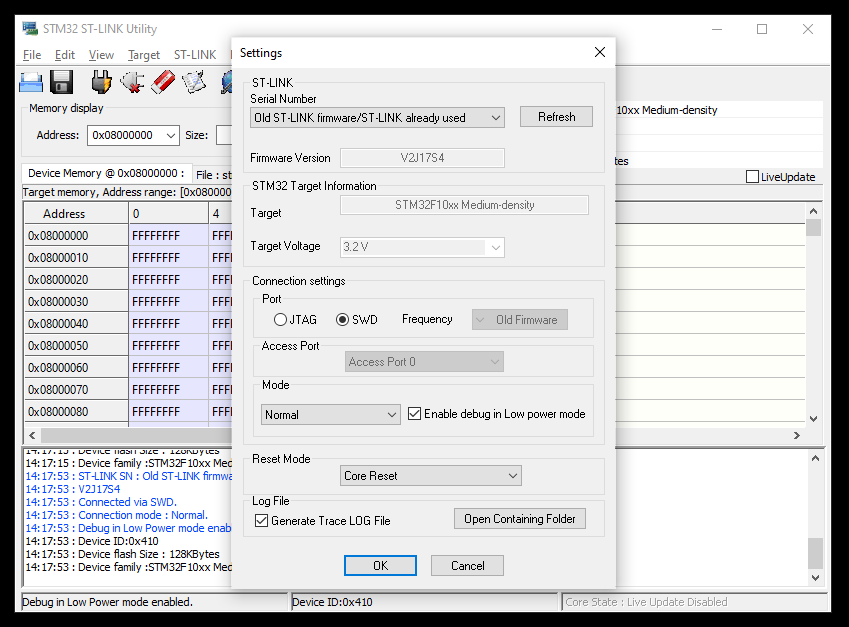Click the address row 0x08000010
This screenshot has width=849, height=627.
tap(76, 258)
